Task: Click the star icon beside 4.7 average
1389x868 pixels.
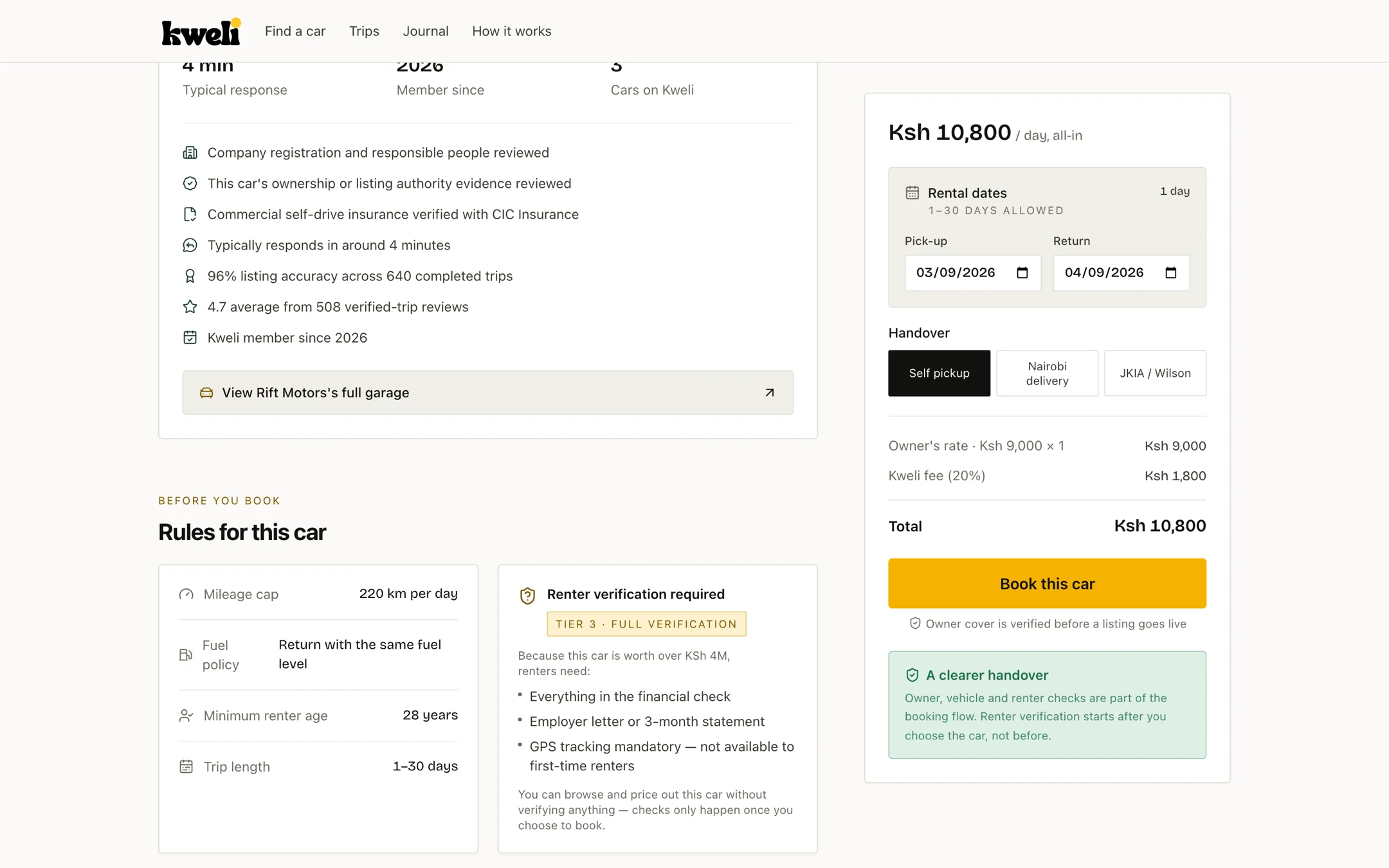Action: (x=190, y=307)
